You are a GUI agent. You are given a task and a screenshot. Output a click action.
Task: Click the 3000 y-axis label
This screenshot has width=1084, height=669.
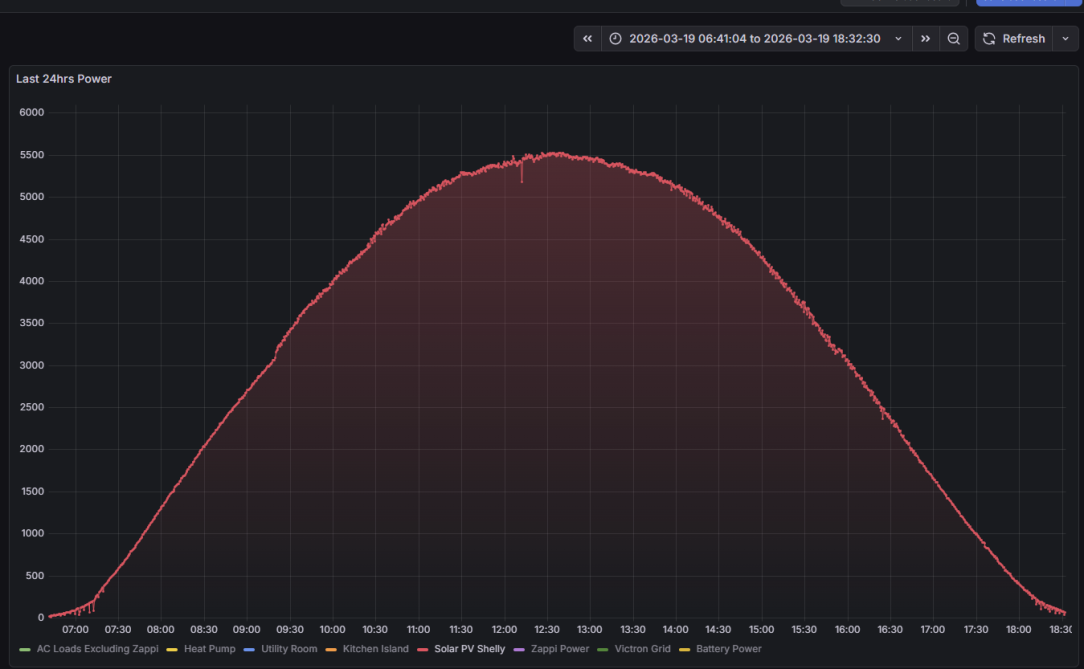pos(32,365)
